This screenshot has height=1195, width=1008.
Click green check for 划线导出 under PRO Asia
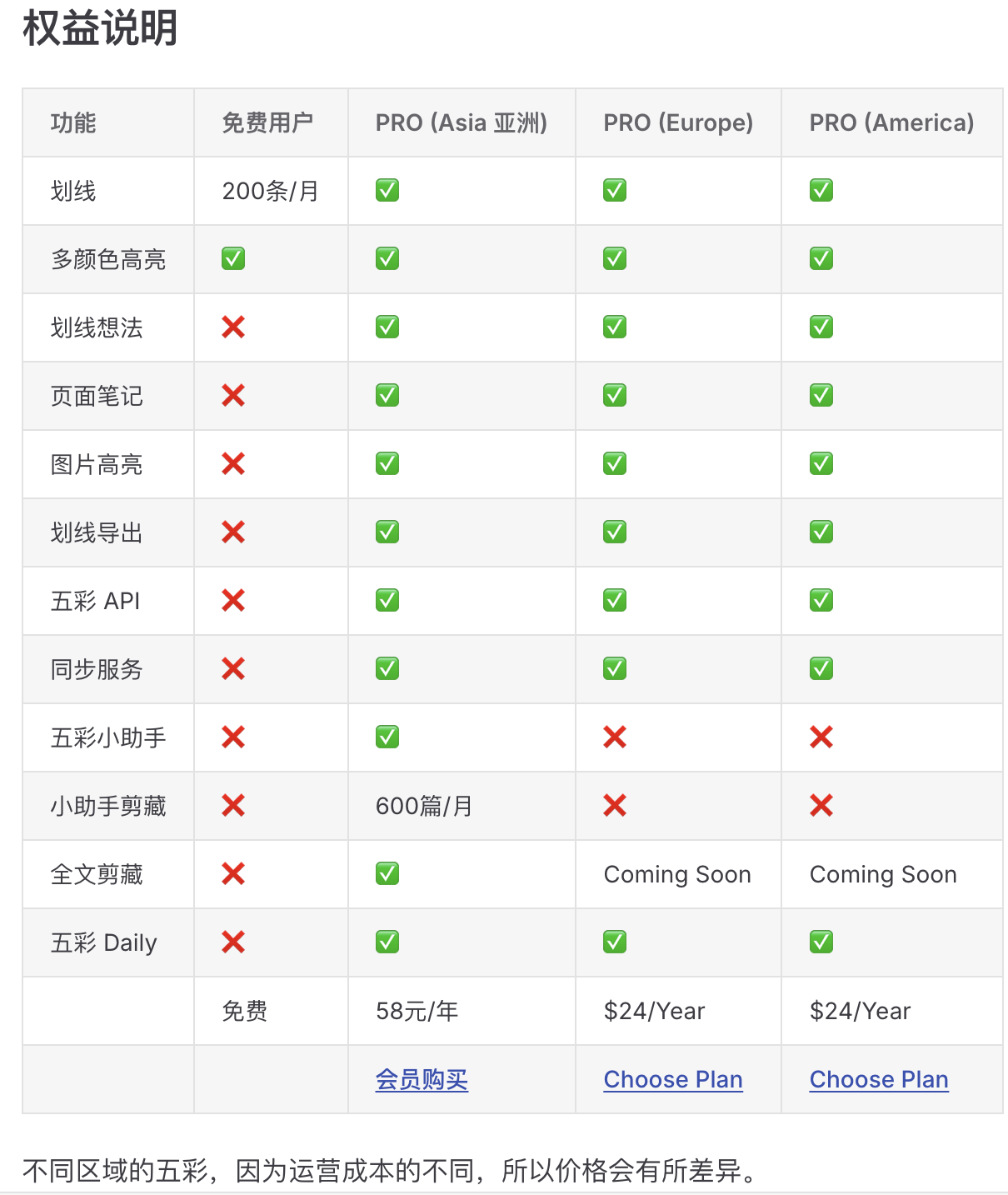(387, 532)
